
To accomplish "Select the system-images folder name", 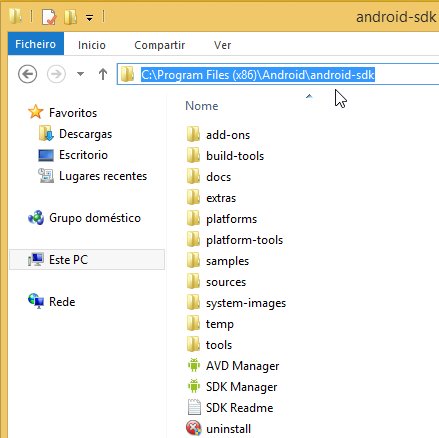I will pos(246,303).
